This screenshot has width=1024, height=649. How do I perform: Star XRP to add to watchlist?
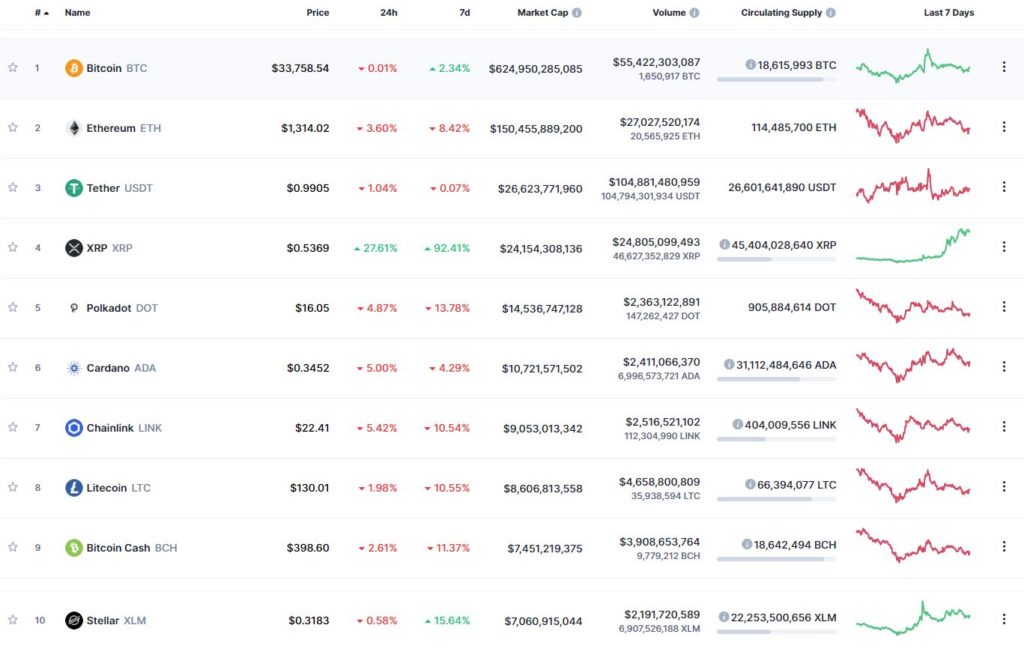[12, 247]
